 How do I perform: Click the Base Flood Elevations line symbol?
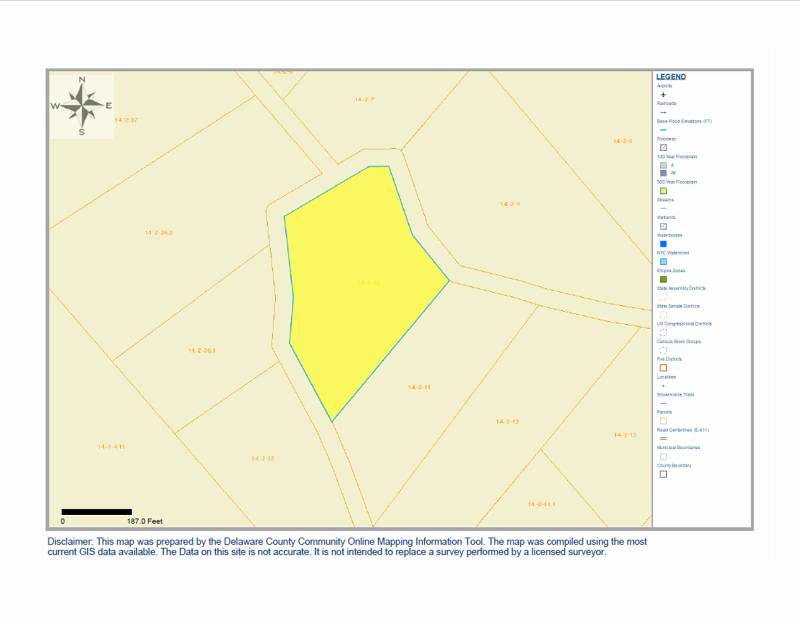coord(663,130)
